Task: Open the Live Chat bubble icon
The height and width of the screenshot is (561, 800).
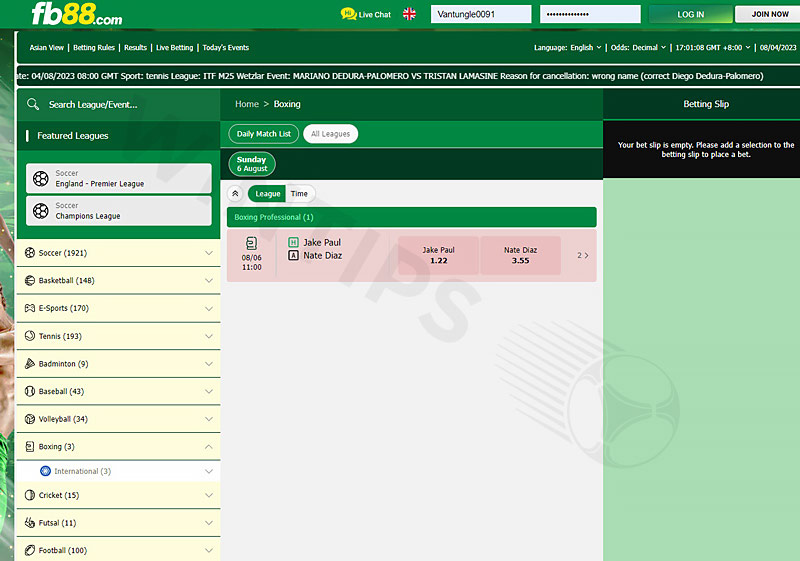Action: click(x=348, y=14)
